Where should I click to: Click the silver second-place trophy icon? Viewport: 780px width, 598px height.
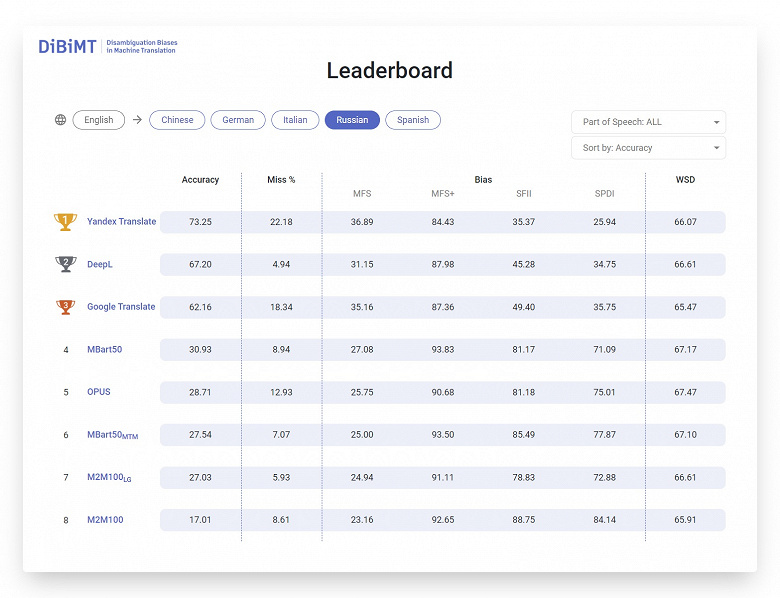pyautogui.click(x=66, y=264)
